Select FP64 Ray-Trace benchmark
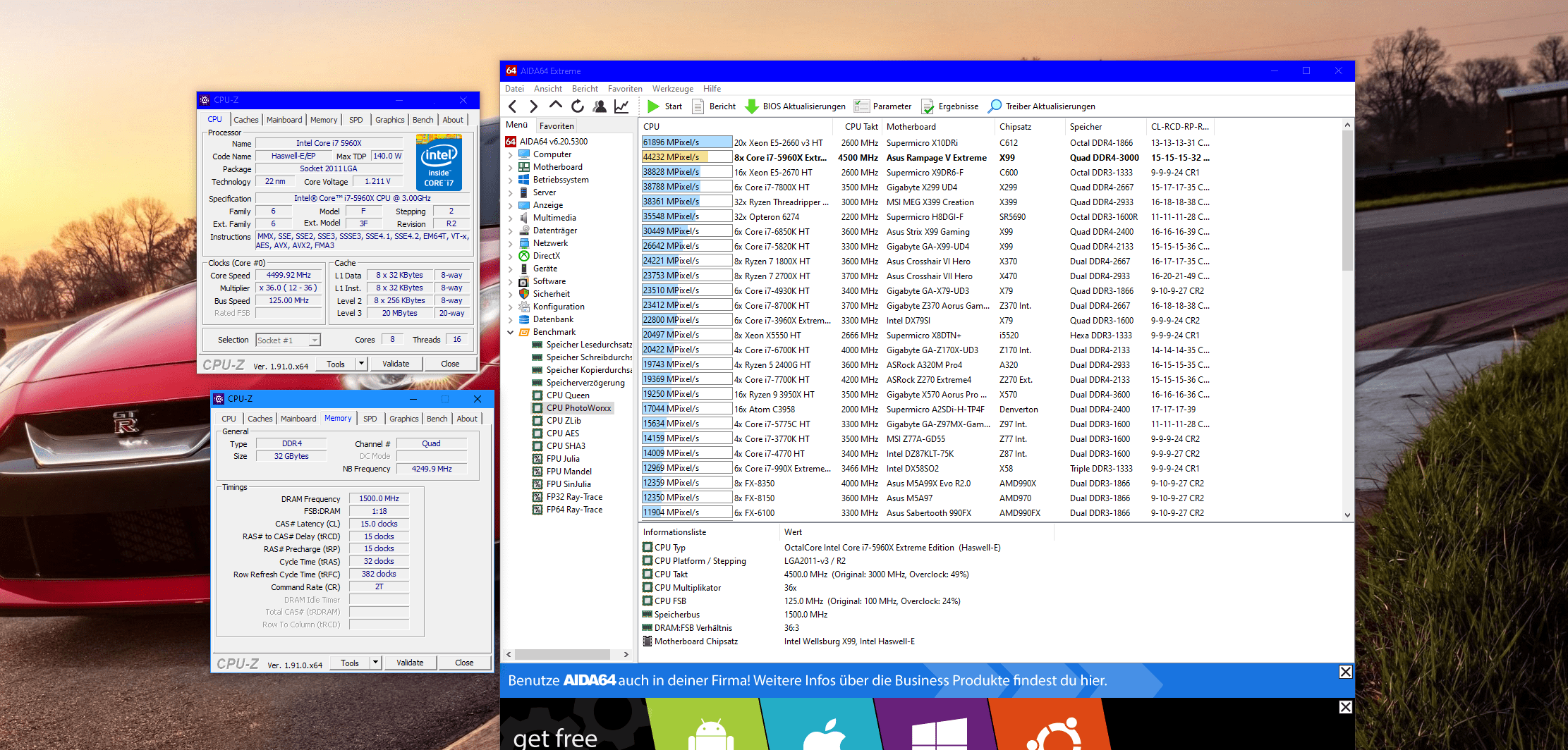This screenshot has height=750, width=1568. click(x=574, y=510)
